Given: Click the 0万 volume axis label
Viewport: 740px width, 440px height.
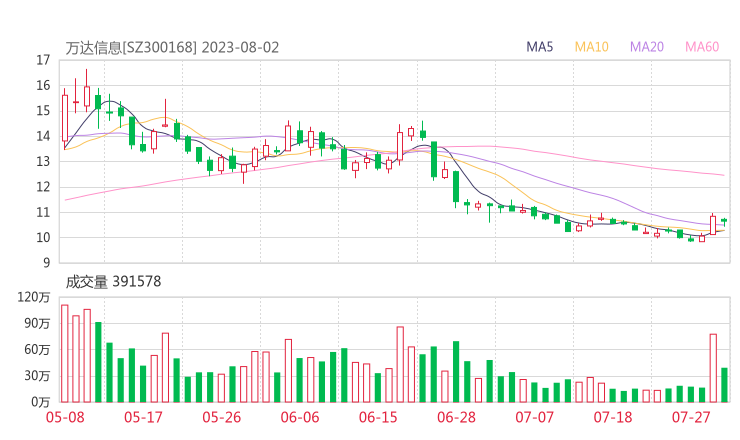Looking at the screenshot, I should click(41, 402).
